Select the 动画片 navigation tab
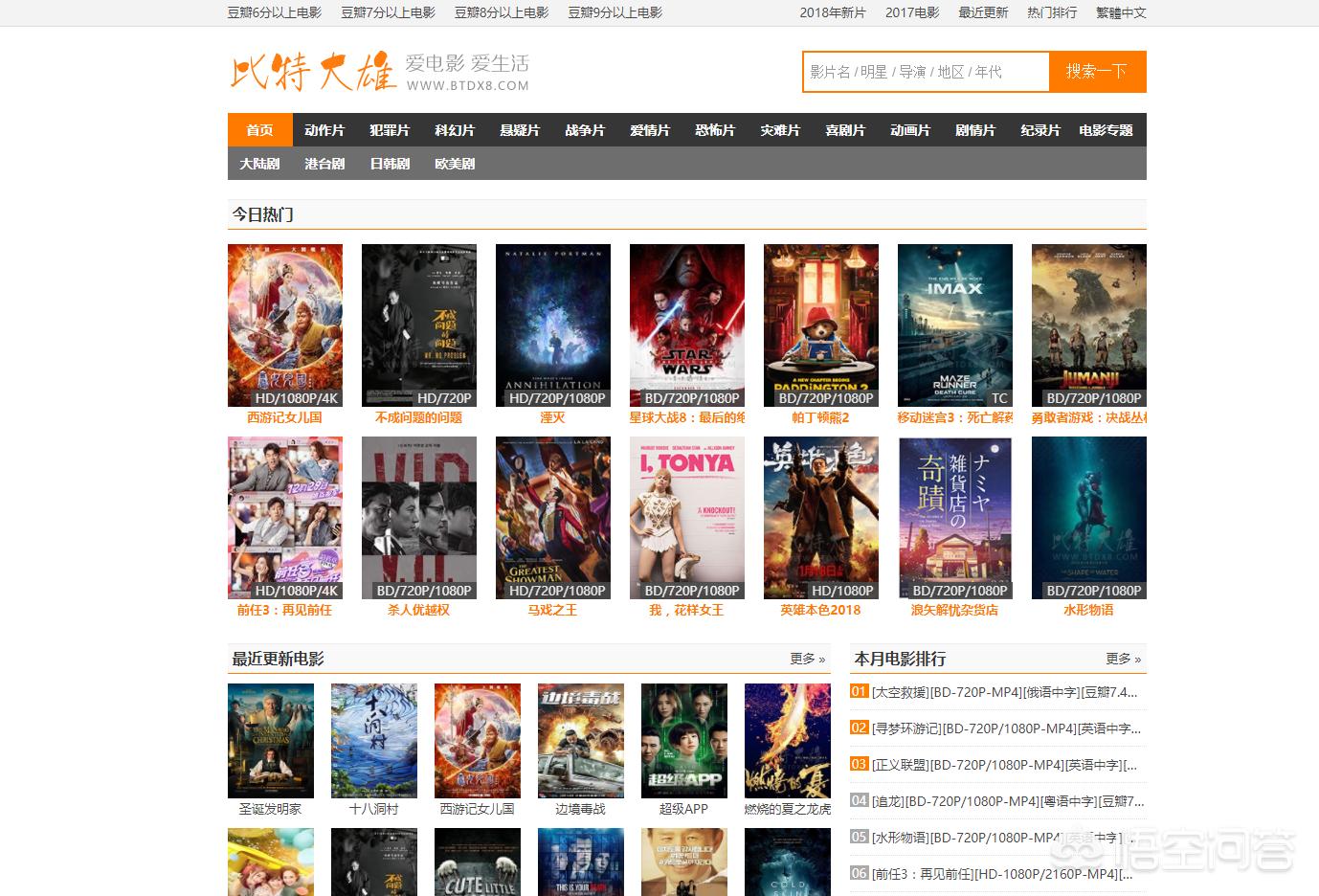This screenshot has width=1319, height=896. (x=910, y=130)
